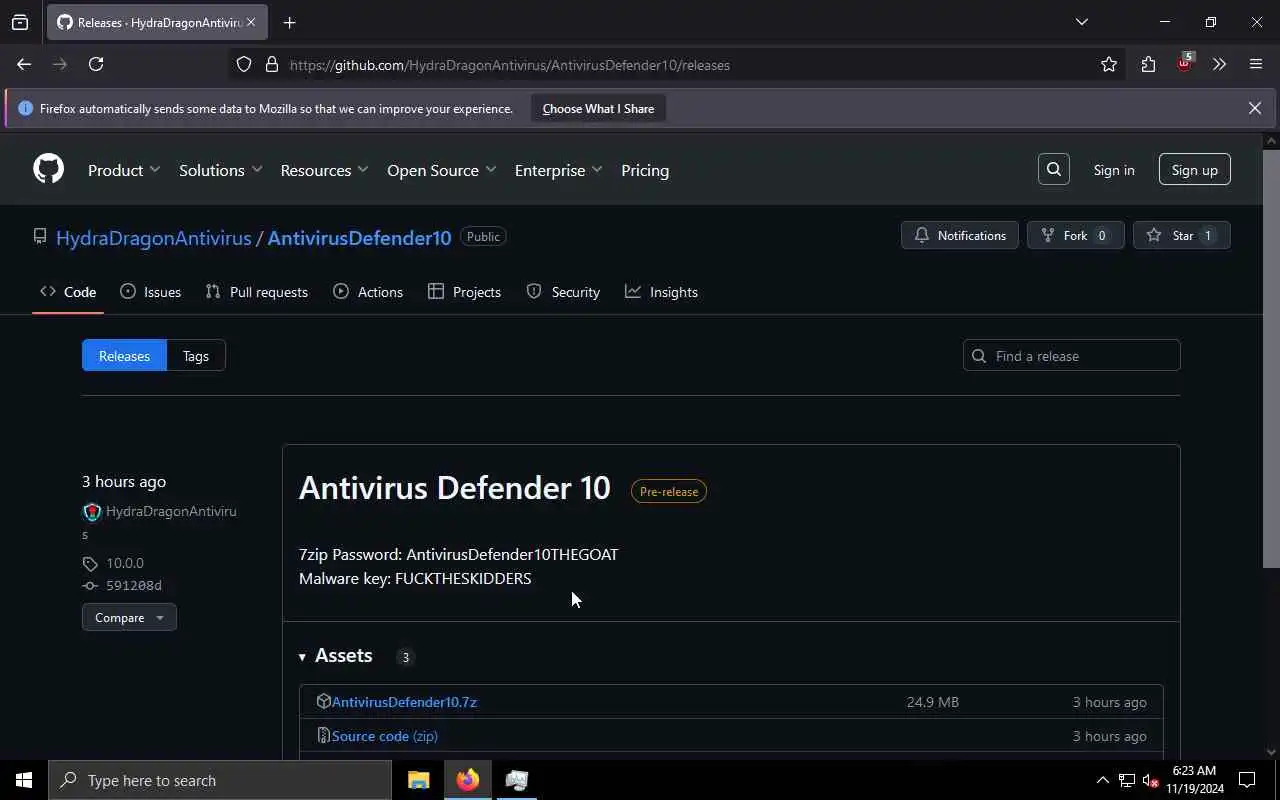
Task: Click the Windows taskbar search box
Action: pos(220,780)
